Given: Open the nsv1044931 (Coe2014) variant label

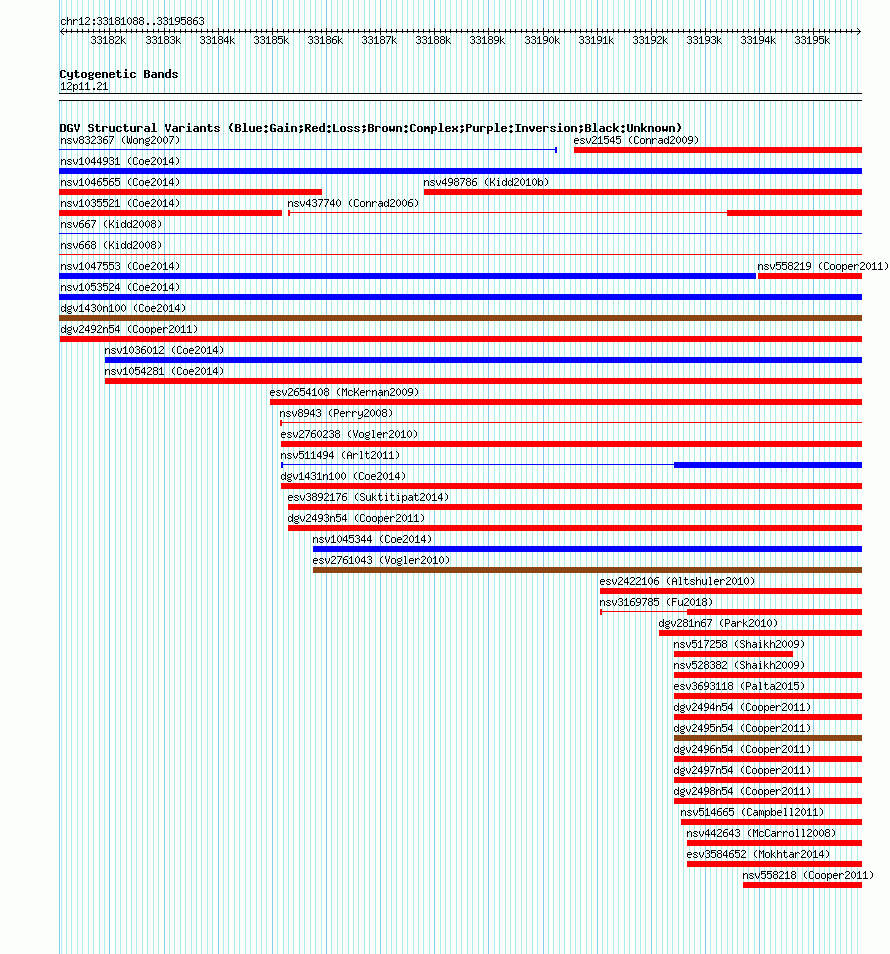Looking at the screenshot, I should (120, 161).
